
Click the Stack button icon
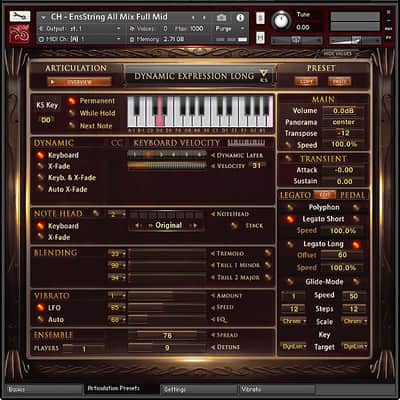pyautogui.click(x=234, y=226)
